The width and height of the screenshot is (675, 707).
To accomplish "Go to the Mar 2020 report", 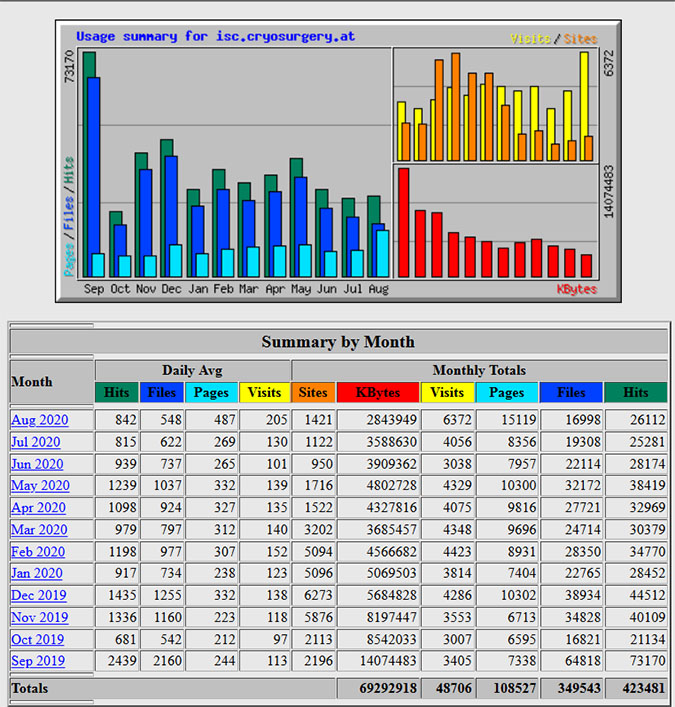I will pyautogui.click(x=39, y=530).
